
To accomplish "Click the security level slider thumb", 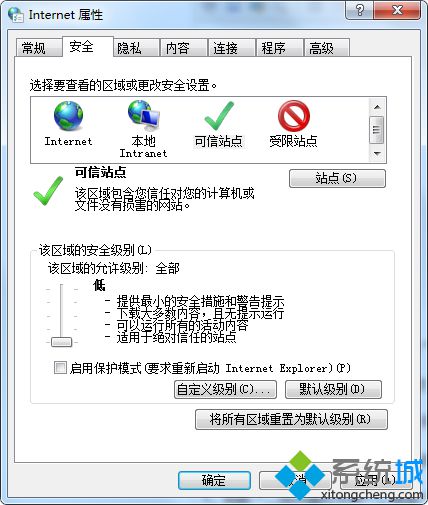I will click(61, 342).
